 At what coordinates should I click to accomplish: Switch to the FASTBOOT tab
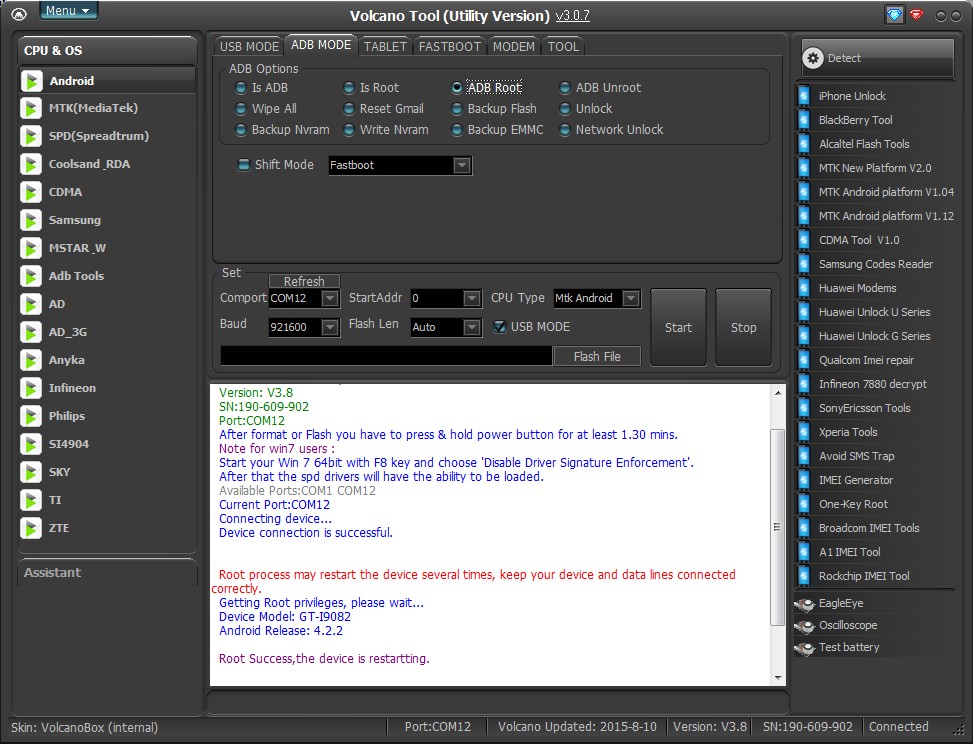(x=450, y=47)
